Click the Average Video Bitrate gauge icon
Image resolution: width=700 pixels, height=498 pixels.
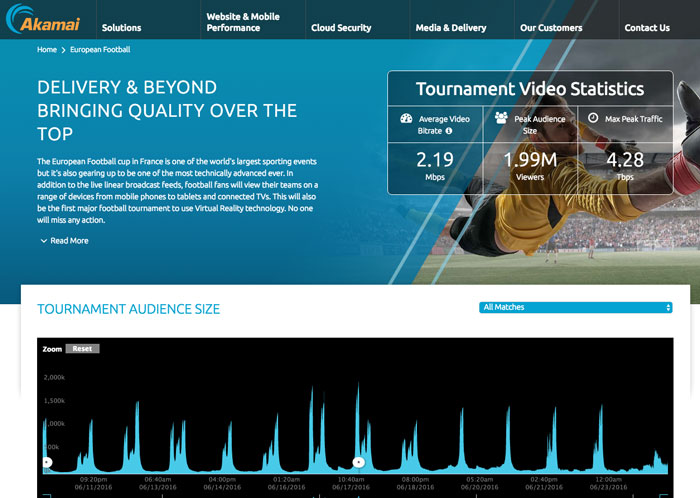(x=406, y=118)
